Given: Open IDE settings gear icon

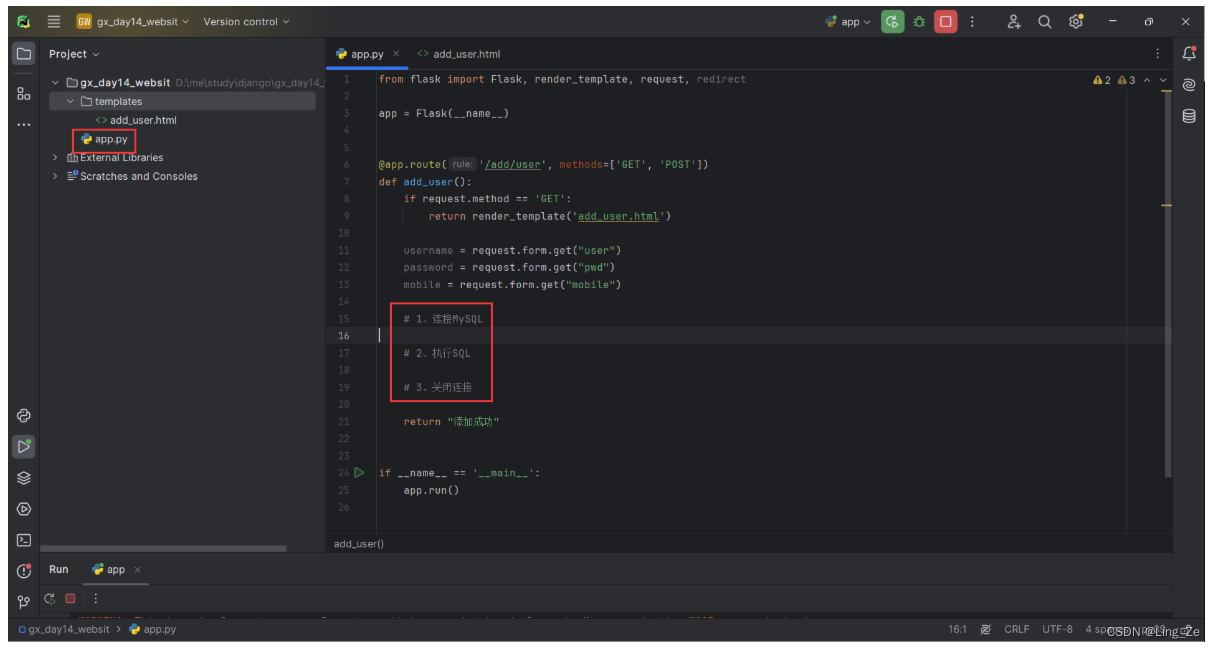Looking at the screenshot, I should tap(1076, 21).
